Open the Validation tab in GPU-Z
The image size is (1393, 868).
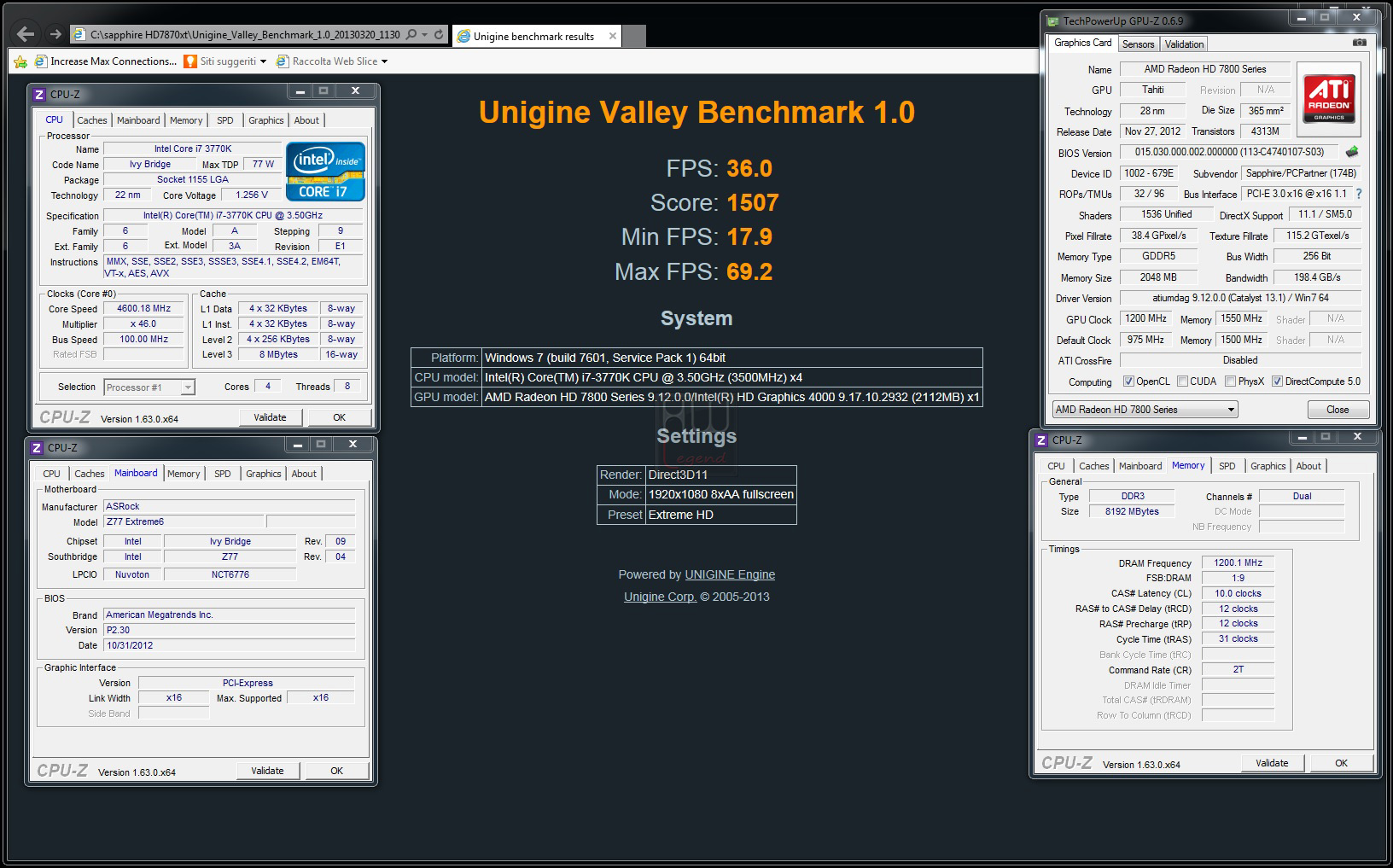point(1184,44)
